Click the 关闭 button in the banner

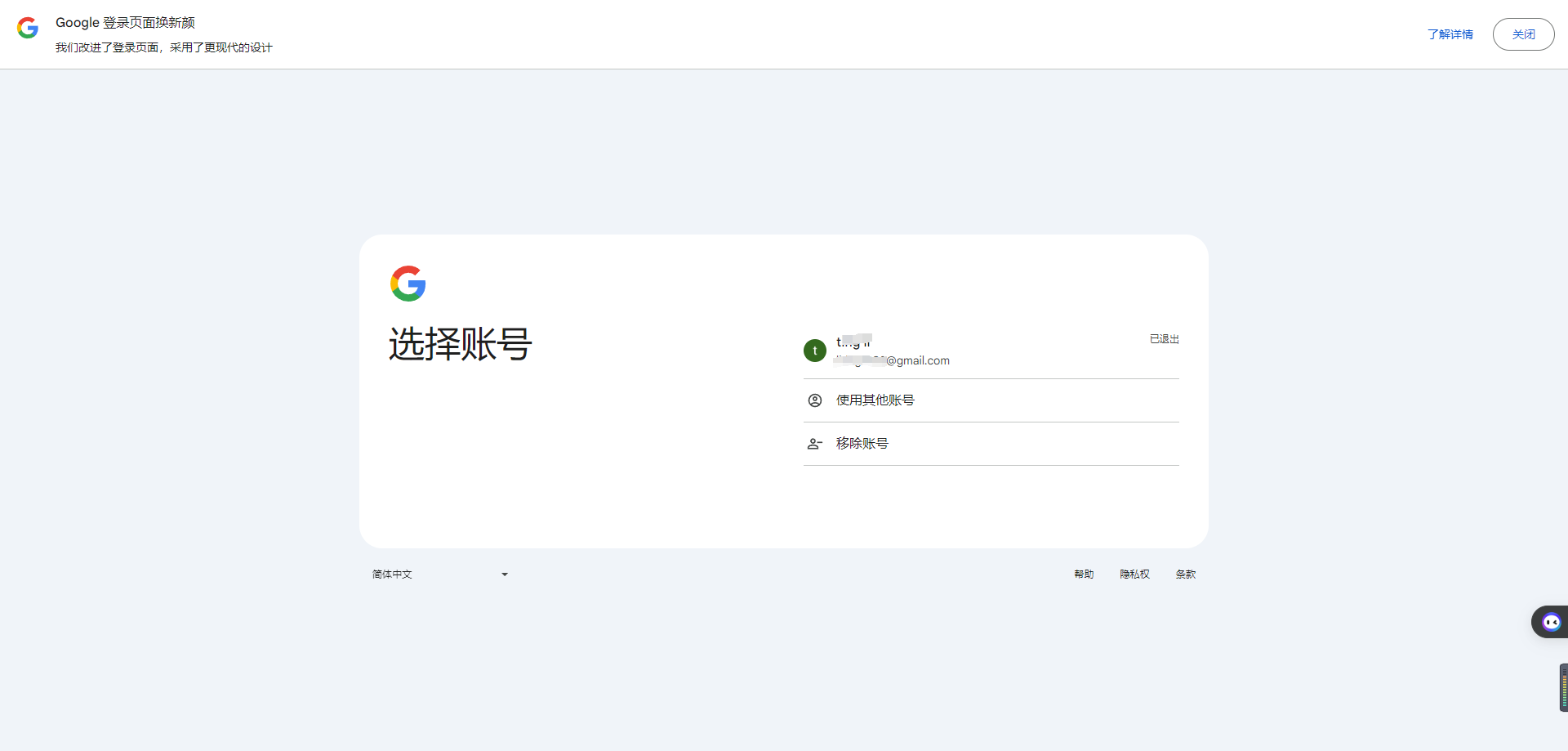(x=1523, y=34)
